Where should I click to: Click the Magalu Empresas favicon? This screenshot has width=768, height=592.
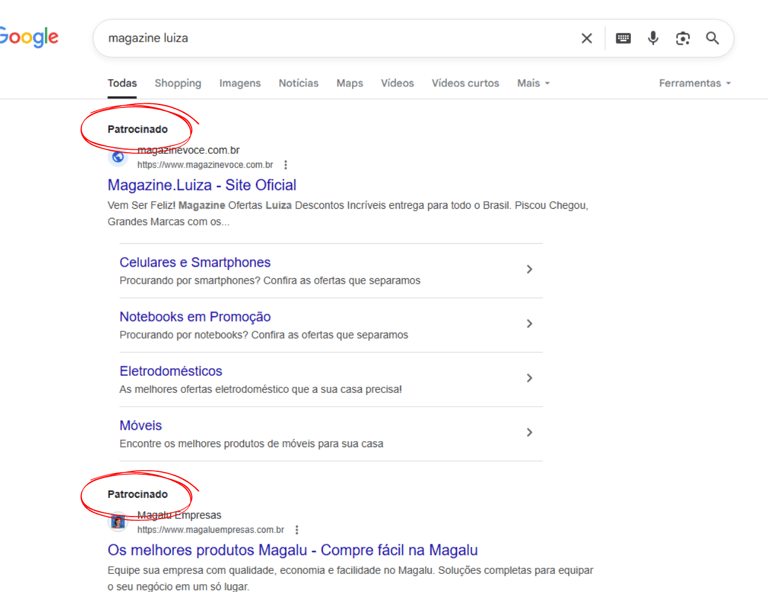pyautogui.click(x=118, y=522)
